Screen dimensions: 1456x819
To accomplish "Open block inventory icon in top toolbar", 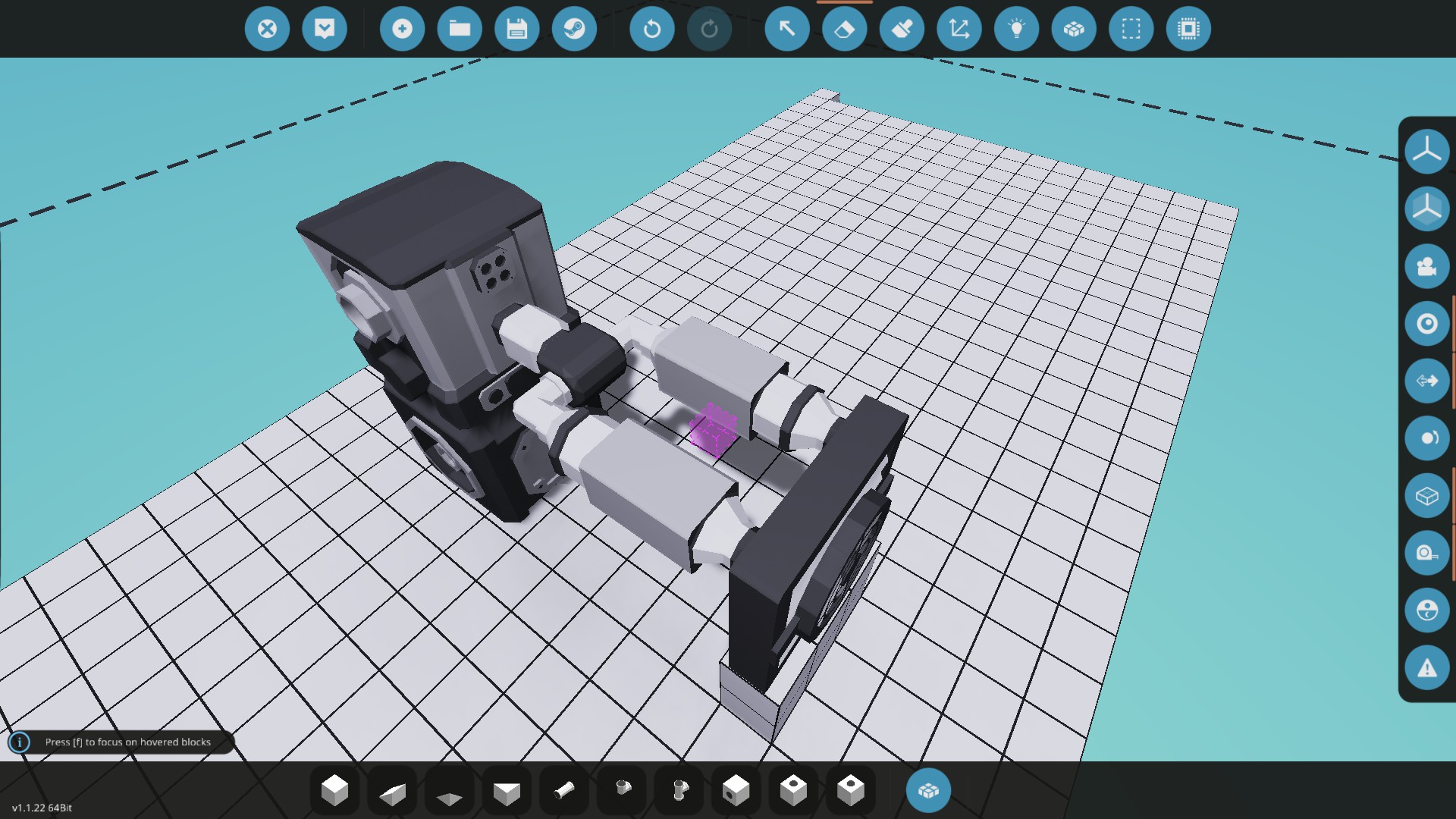I will click(x=1074, y=29).
